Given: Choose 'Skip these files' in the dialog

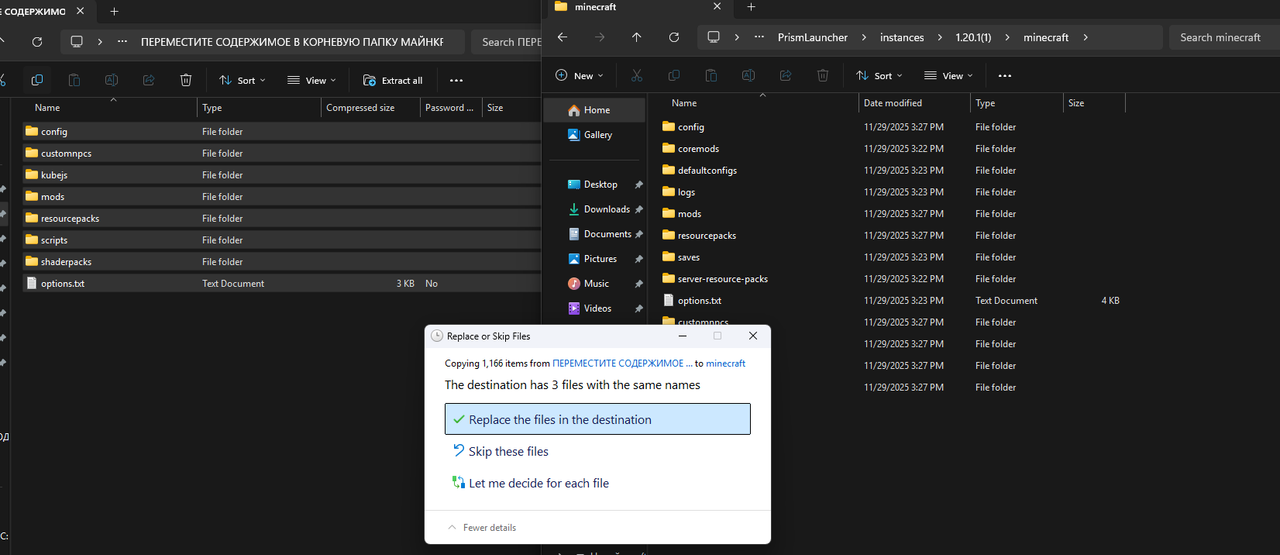Looking at the screenshot, I should click(597, 452).
